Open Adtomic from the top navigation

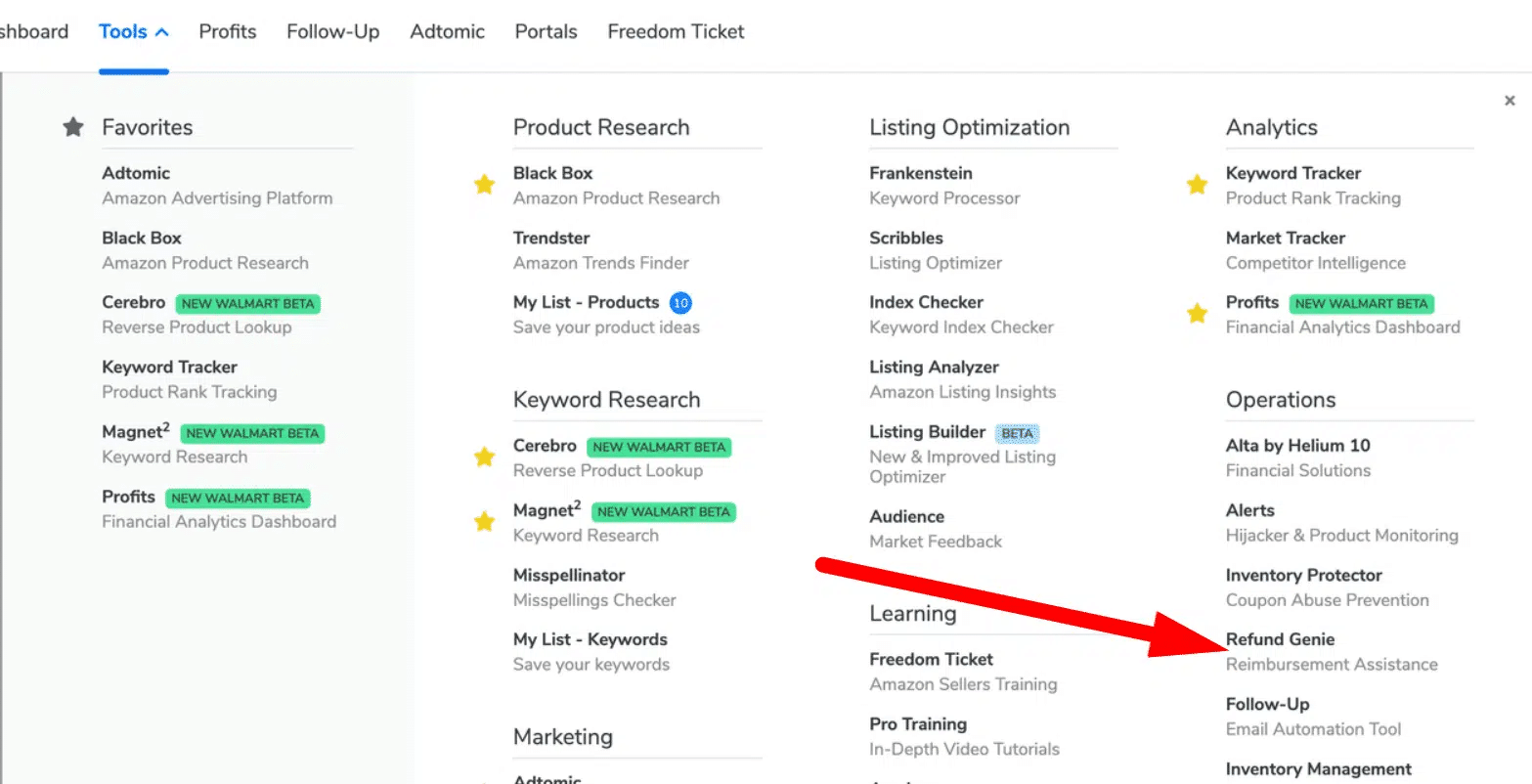click(447, 31)
